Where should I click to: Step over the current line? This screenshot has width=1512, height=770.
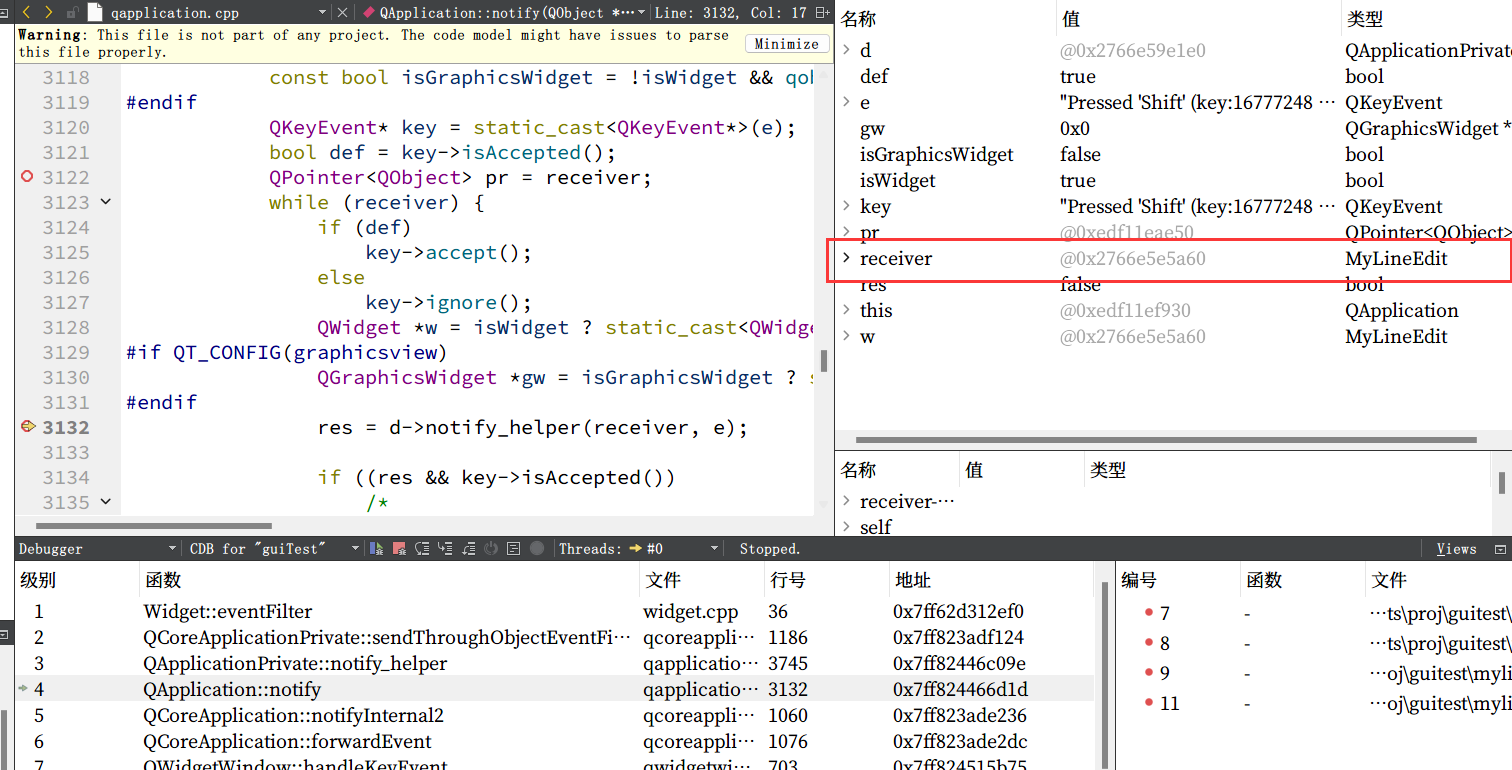422,549
